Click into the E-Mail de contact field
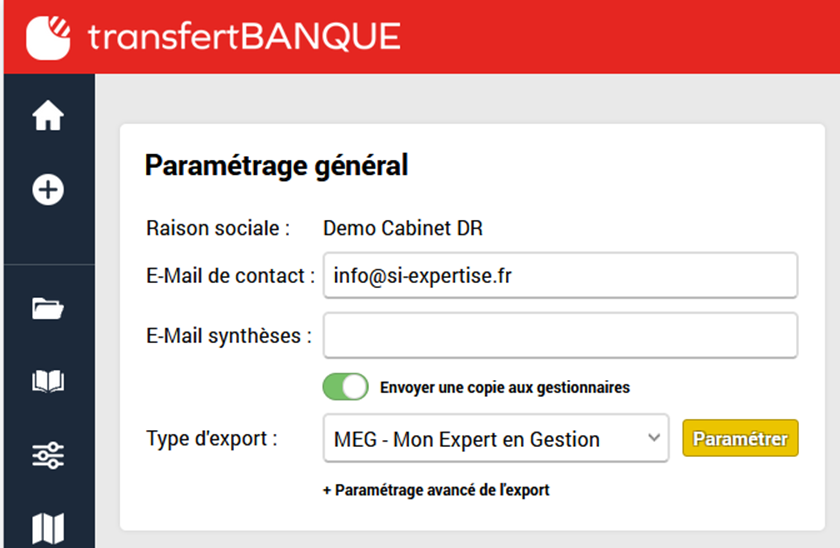The height and width of the screenshot is (548, 840). (x=560, y=276)
